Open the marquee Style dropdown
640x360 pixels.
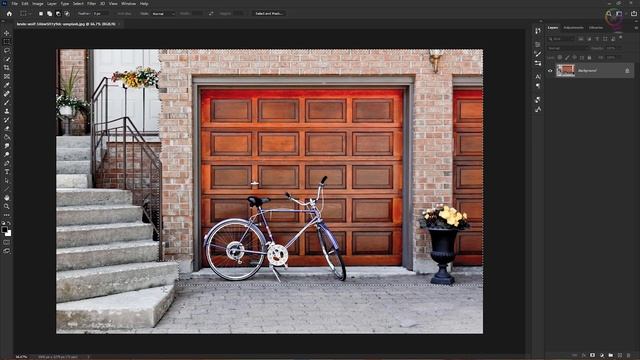(x=163, y=13)
